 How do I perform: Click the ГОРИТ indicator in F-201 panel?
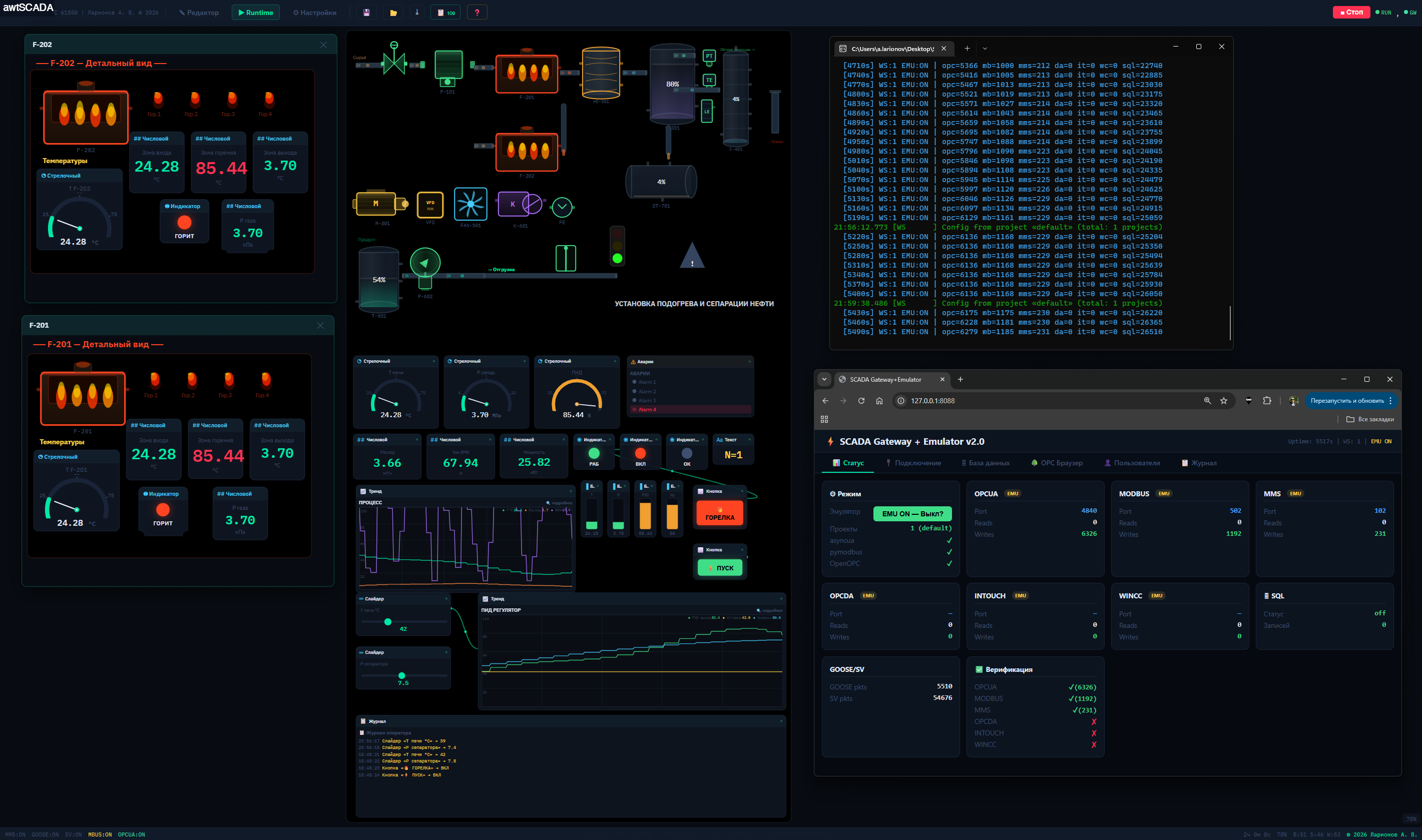pos(163,510)
